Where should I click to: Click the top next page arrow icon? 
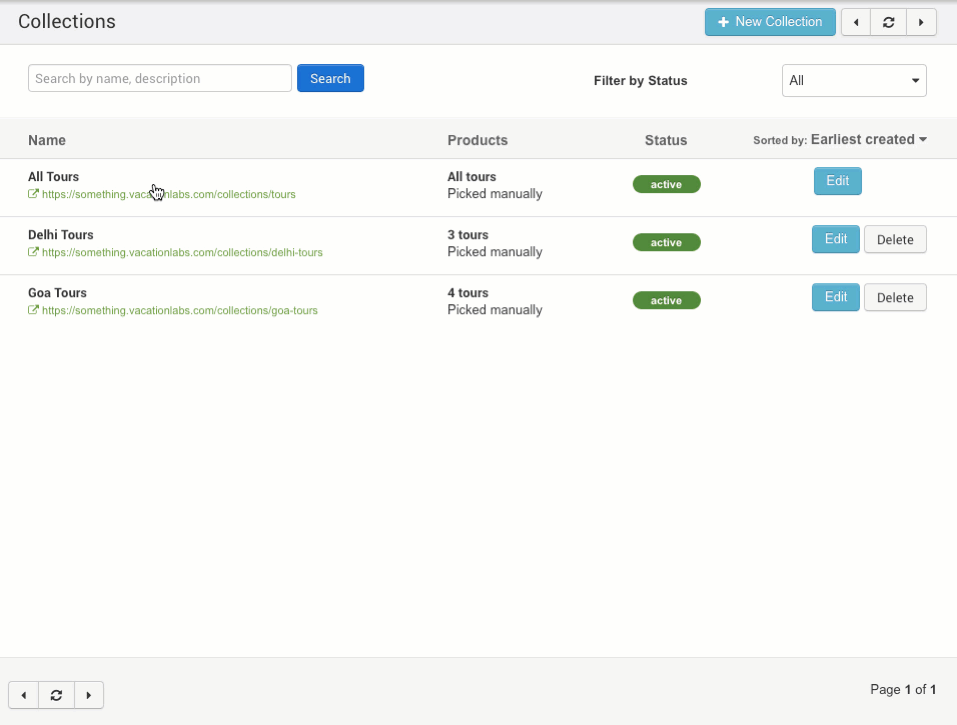pyautogui.click(x=920, y=22)
